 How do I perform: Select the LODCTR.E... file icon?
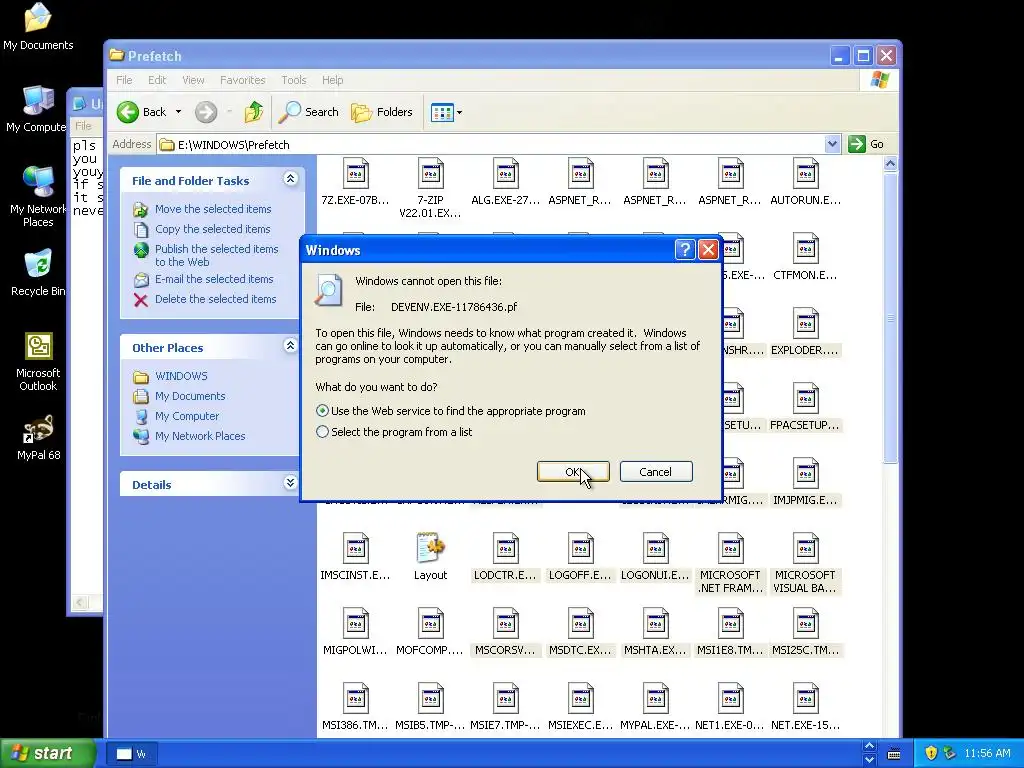[x=505, y=549]
